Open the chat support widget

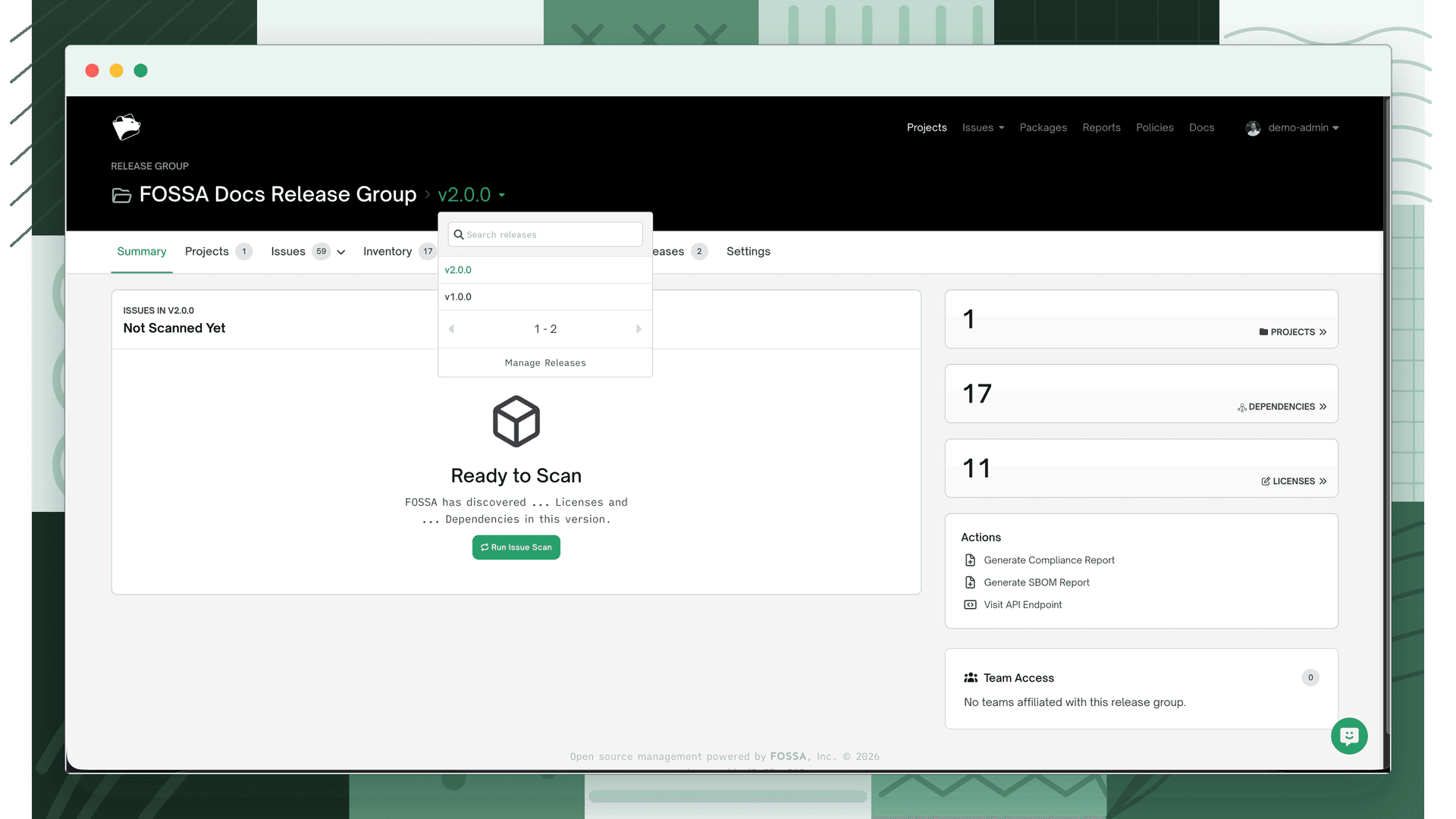1349,736
